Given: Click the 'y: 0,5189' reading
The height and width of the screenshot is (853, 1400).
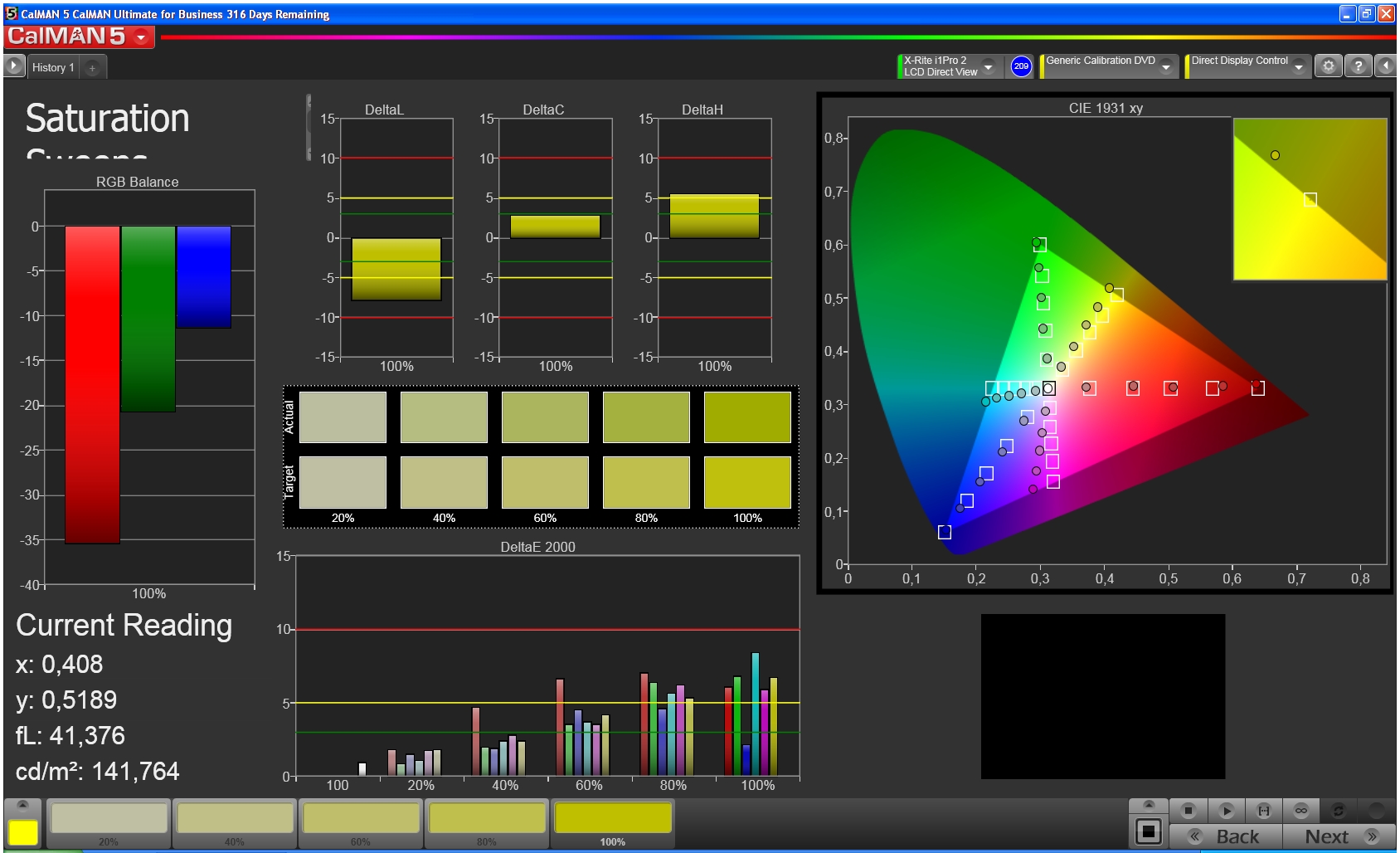Looking at the screenshot, I should (x=66, y=700).
